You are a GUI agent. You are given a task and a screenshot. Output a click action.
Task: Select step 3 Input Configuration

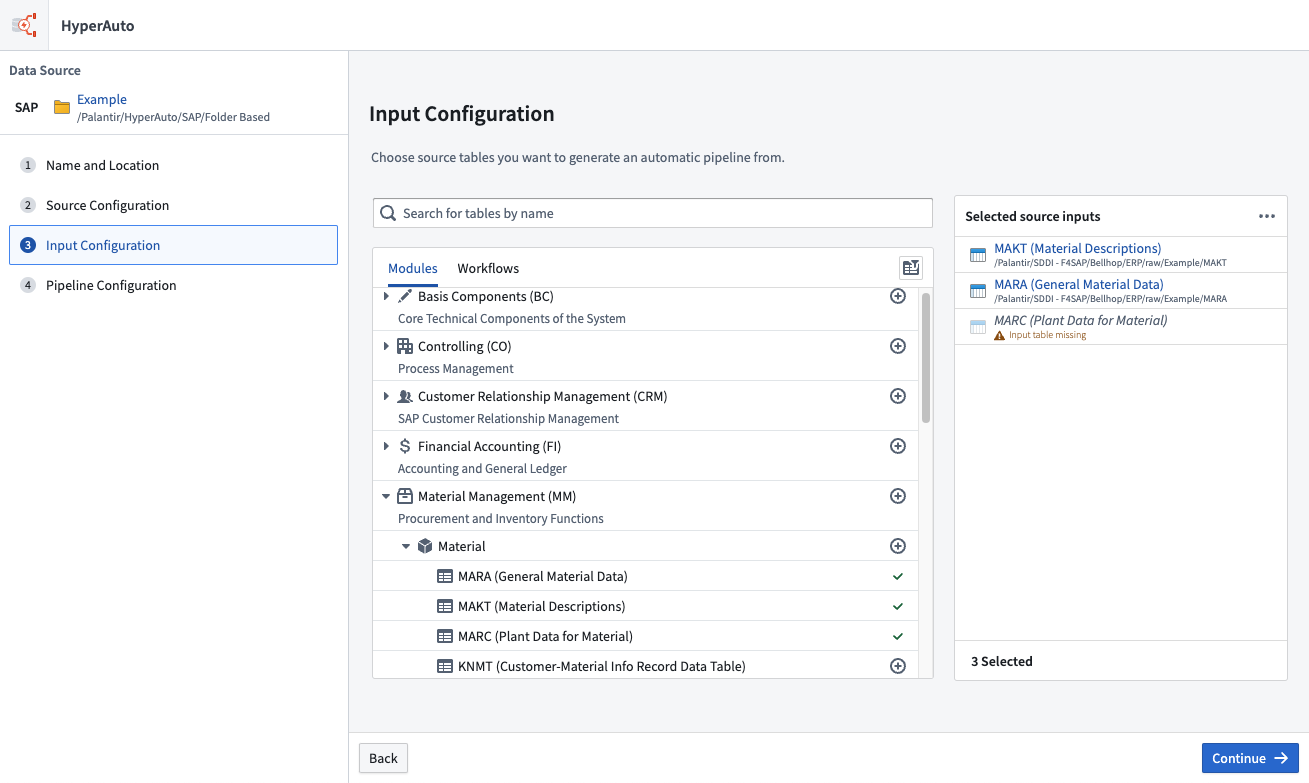[173, 245]
